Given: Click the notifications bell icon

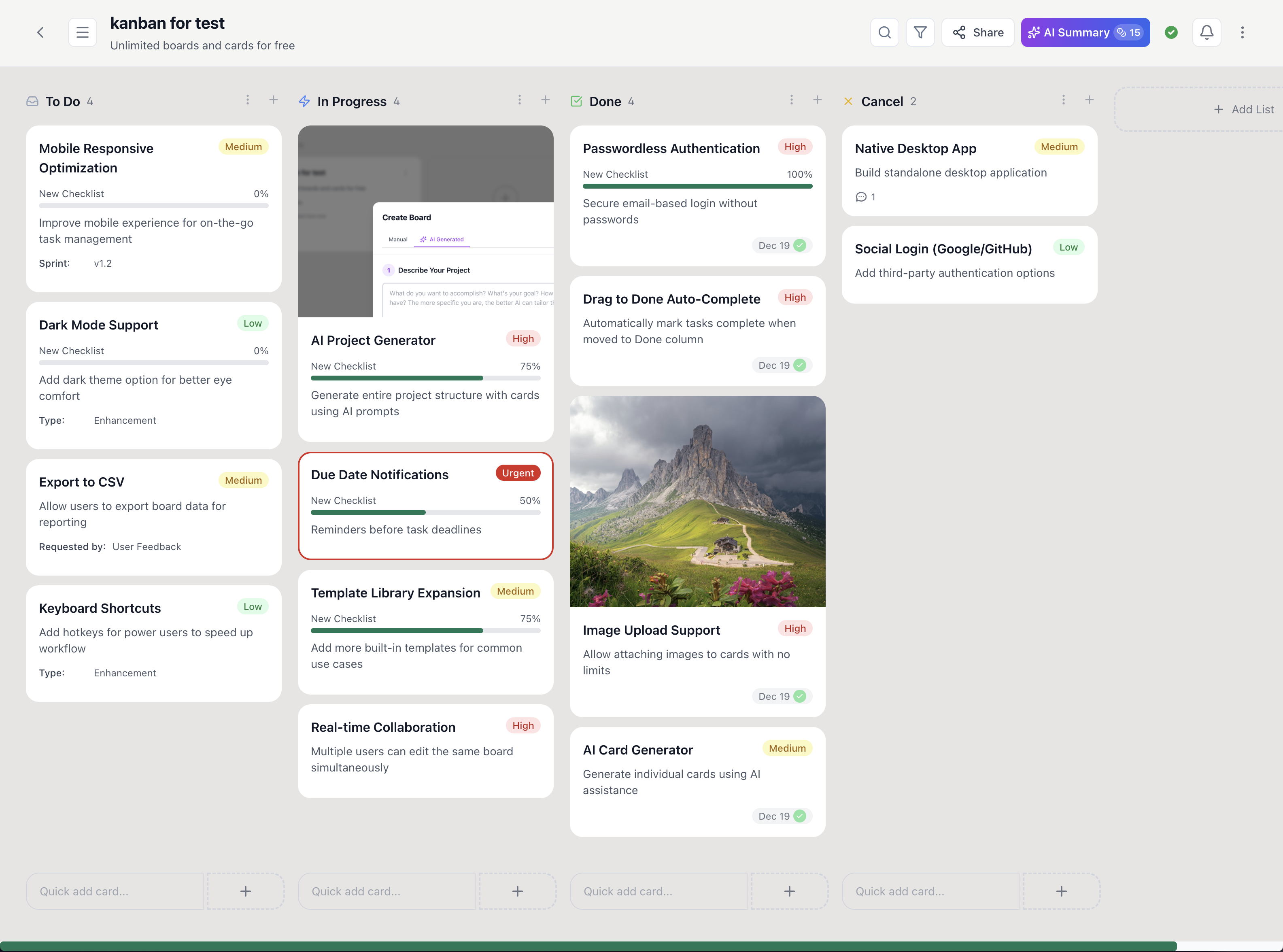Looking at the screenshot, I should (1207, 32).
